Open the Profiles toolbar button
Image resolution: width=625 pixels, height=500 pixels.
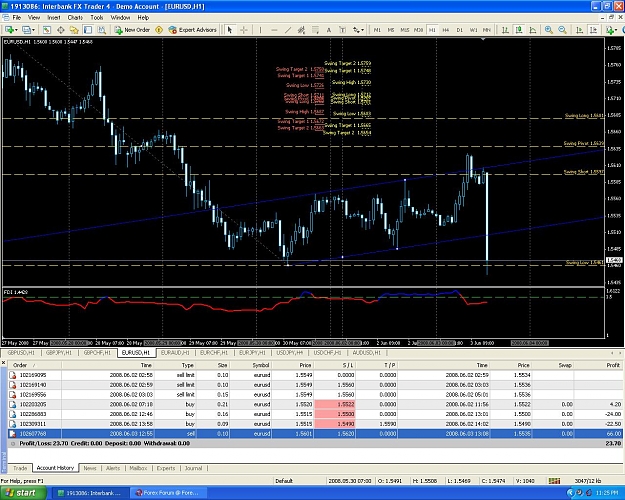pyautogui.click(x=28, y=30)
